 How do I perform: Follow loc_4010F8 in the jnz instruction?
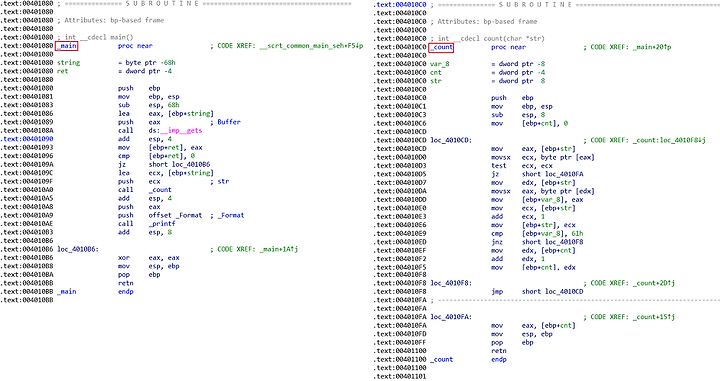point(564,242)
